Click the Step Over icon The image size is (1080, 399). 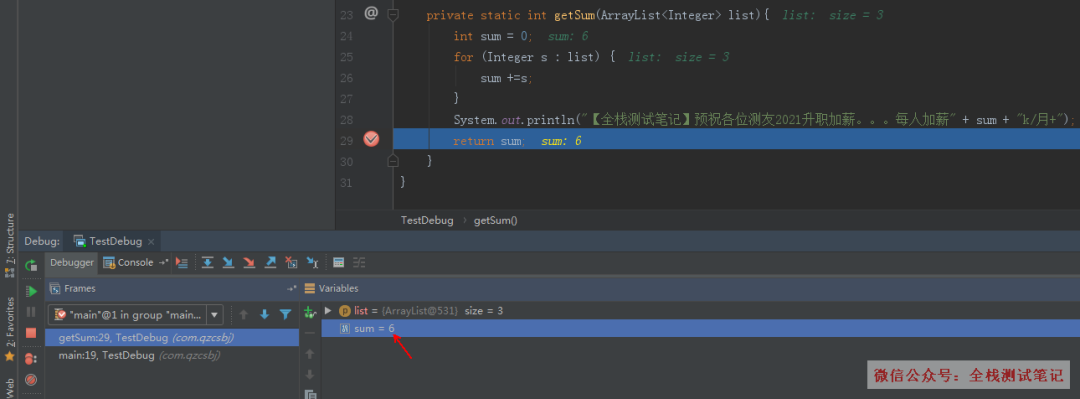pyautogui.click(x=207, y=263)
